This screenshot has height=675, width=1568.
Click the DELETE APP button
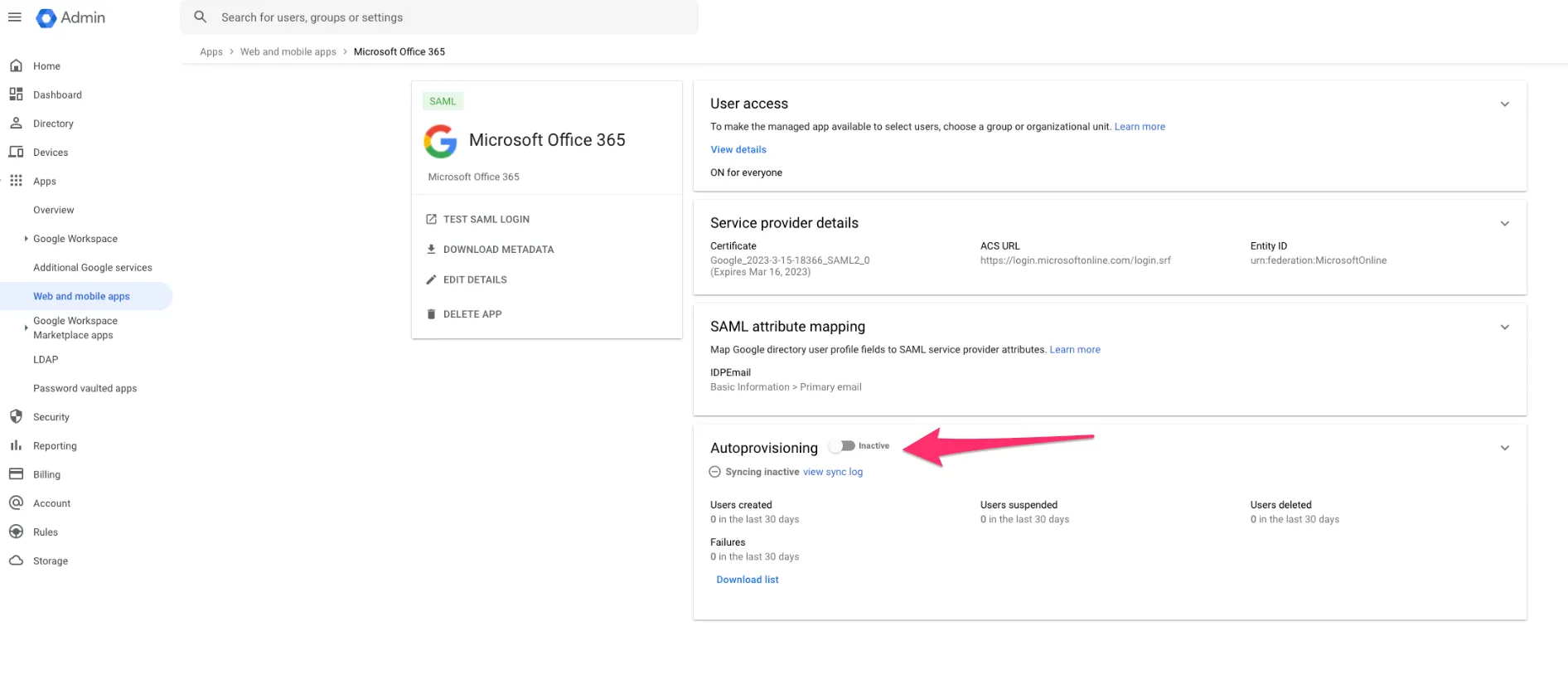click(472, 314)
